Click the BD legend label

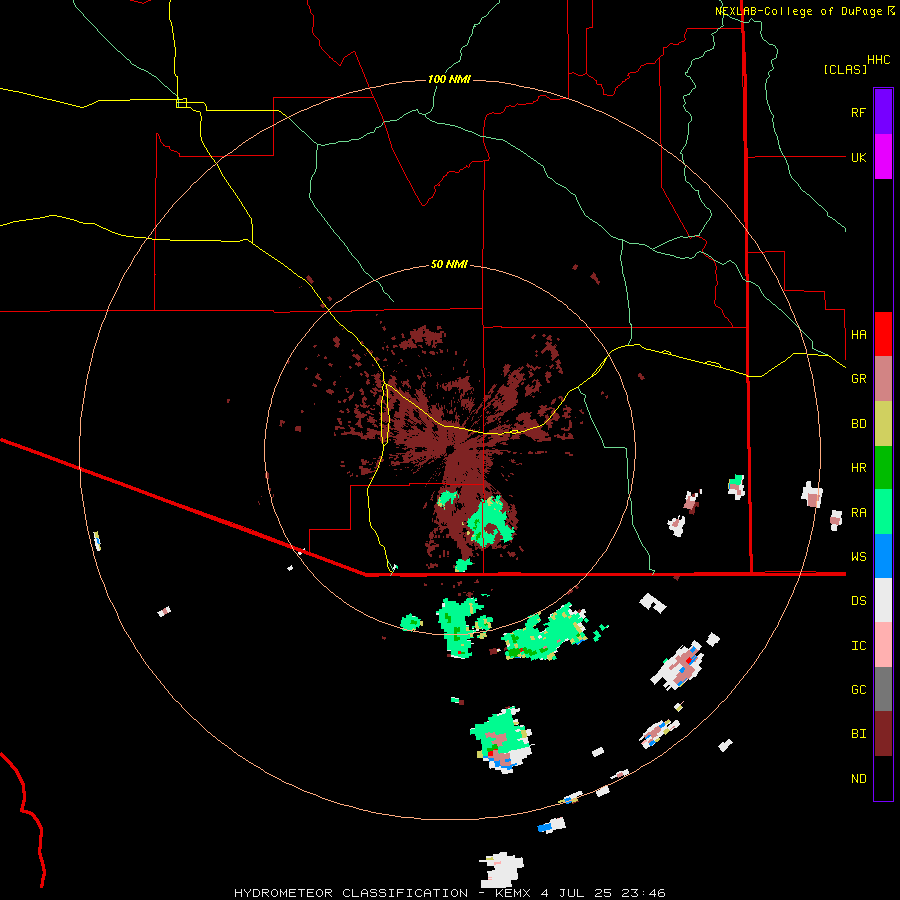pos(858,424)
